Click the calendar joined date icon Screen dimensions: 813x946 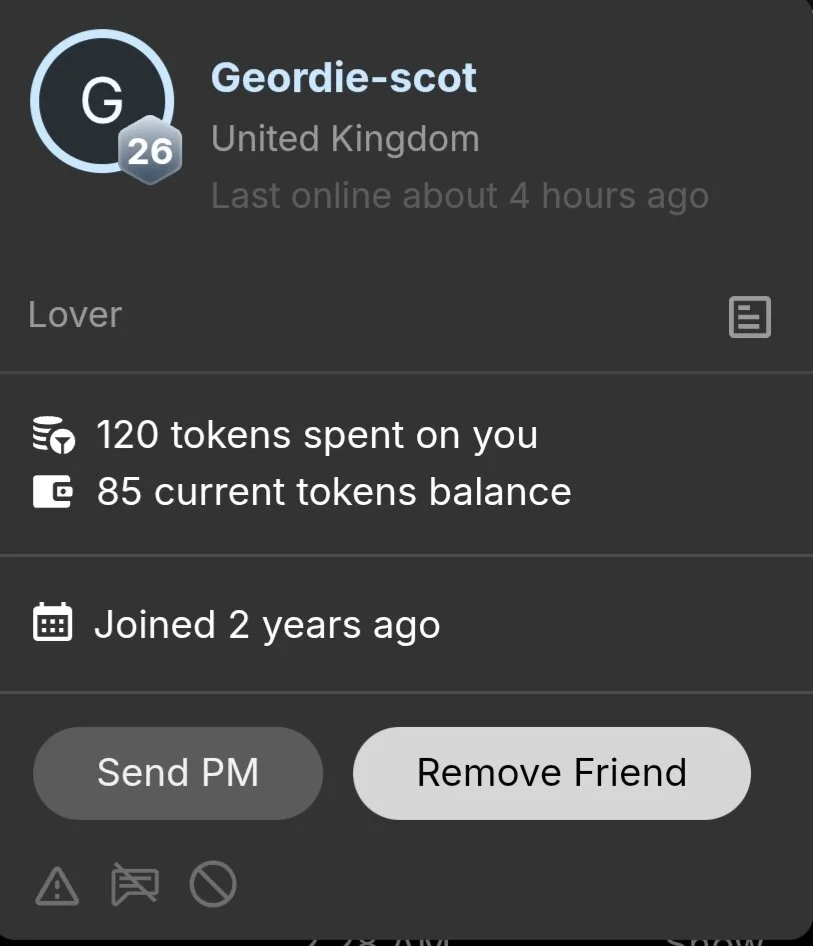pos(53,624)
